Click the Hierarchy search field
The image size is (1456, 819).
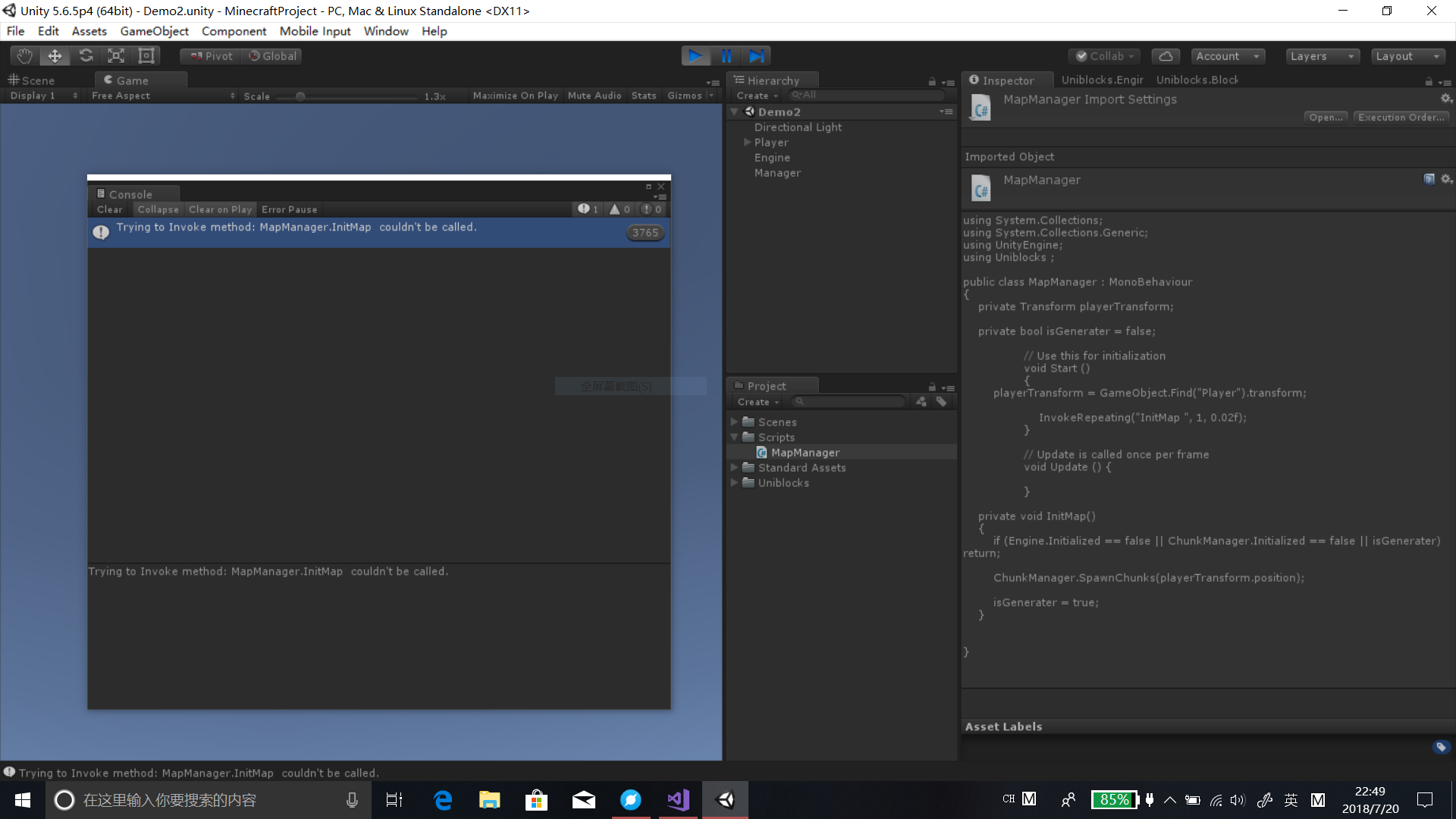point(867,95)
